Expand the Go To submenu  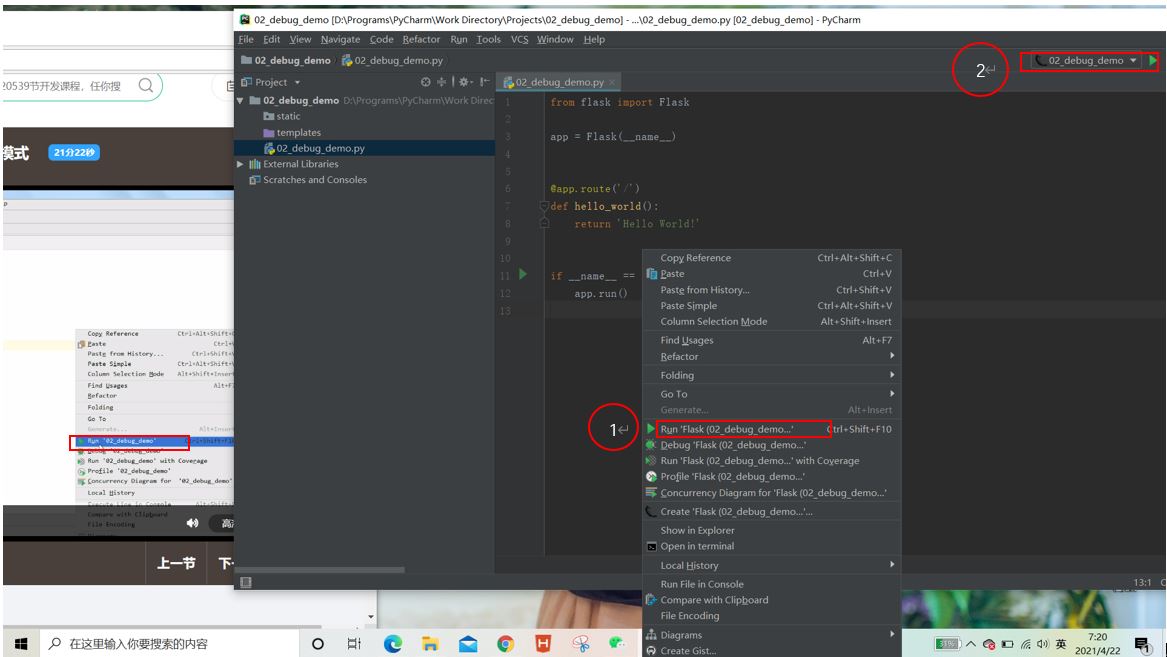pyautogui.click(x=772, y=394)
